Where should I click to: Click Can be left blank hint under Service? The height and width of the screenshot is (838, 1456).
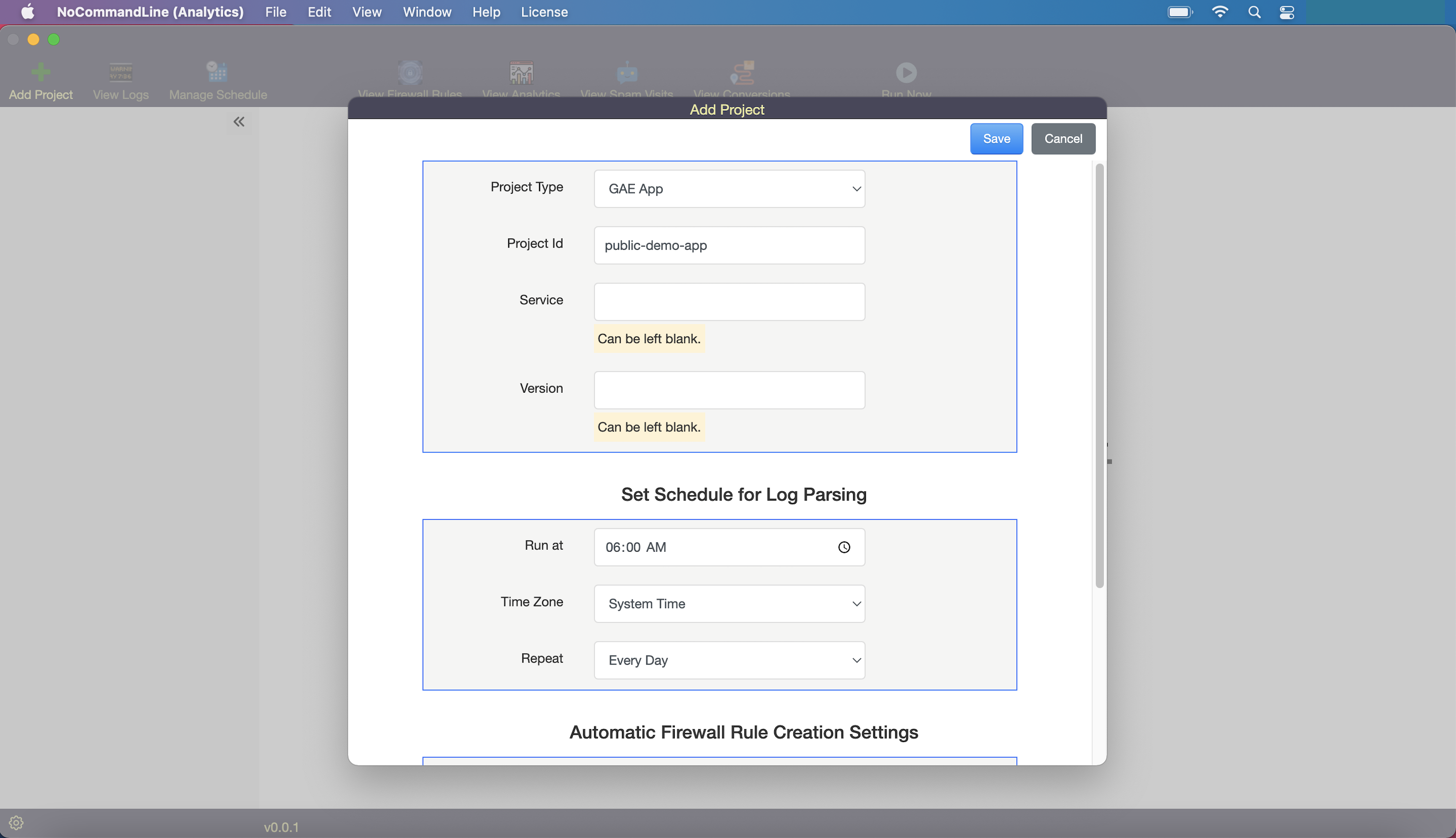point(650,339)
